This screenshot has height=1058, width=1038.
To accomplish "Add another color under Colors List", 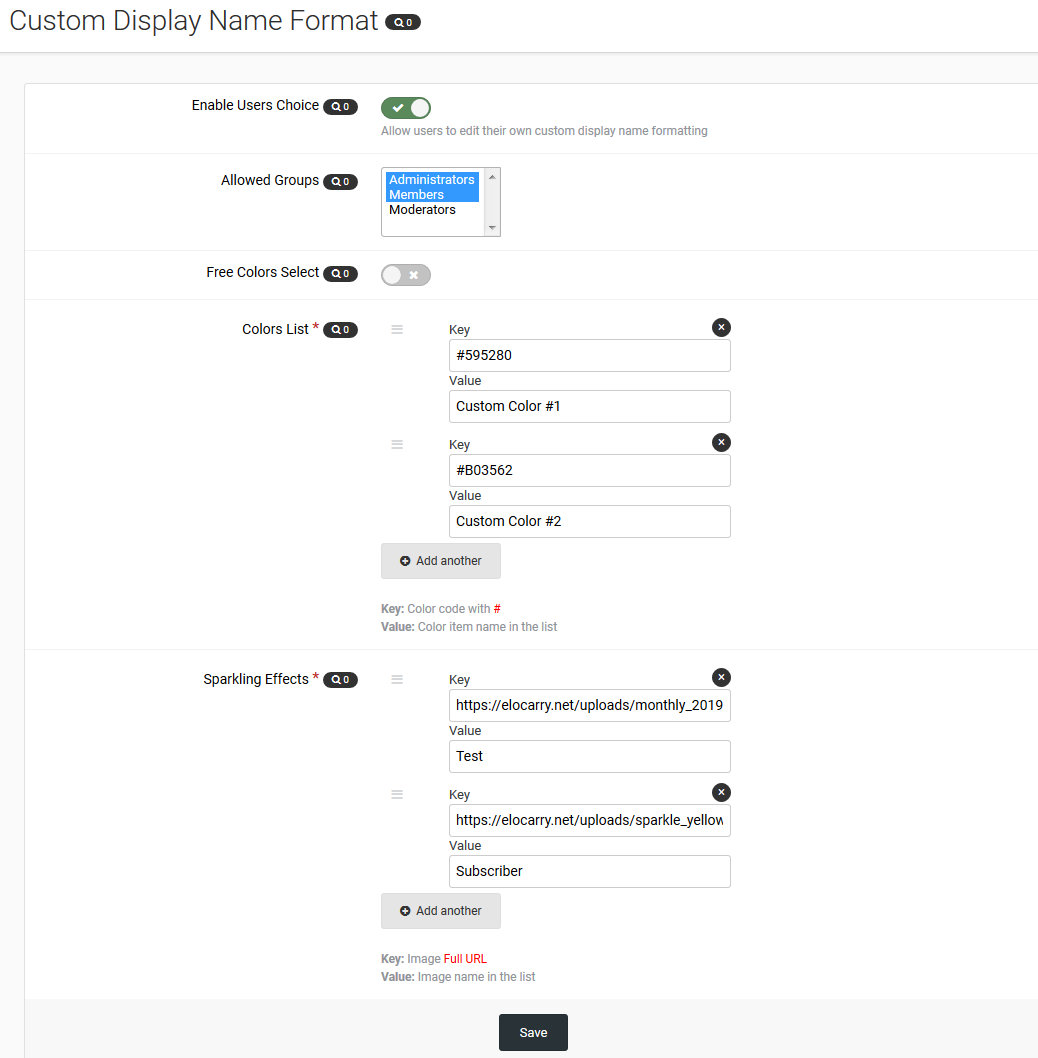I will pos(441,561).
